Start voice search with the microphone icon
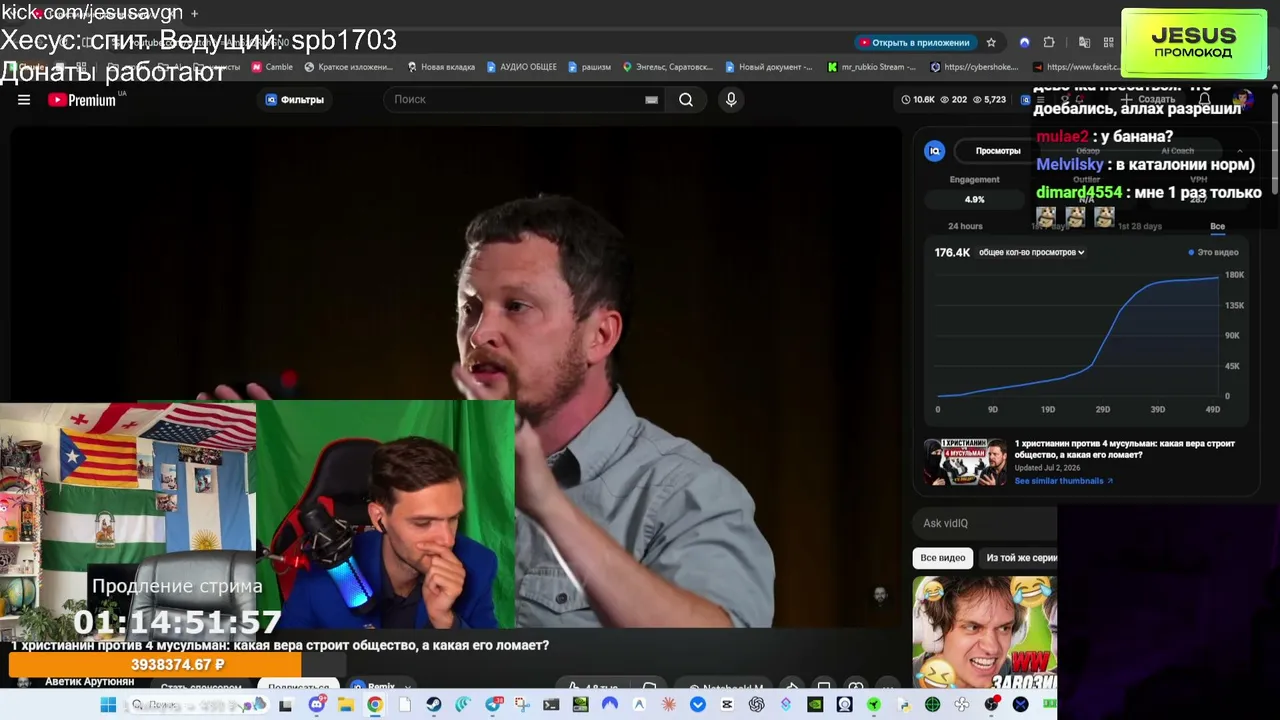Screen dimensions: 1280x720 (x=731, y=100)
